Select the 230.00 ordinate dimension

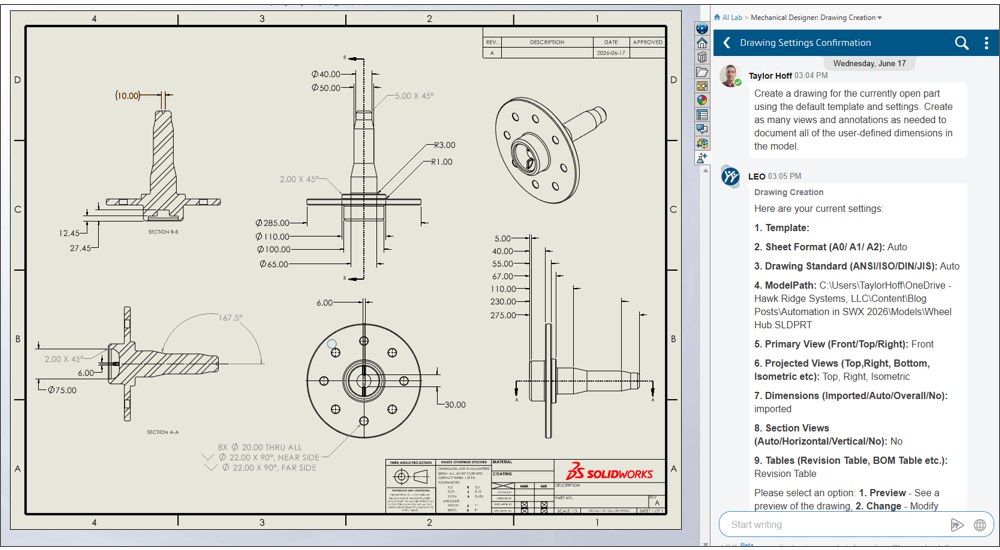tap(503, 302)
